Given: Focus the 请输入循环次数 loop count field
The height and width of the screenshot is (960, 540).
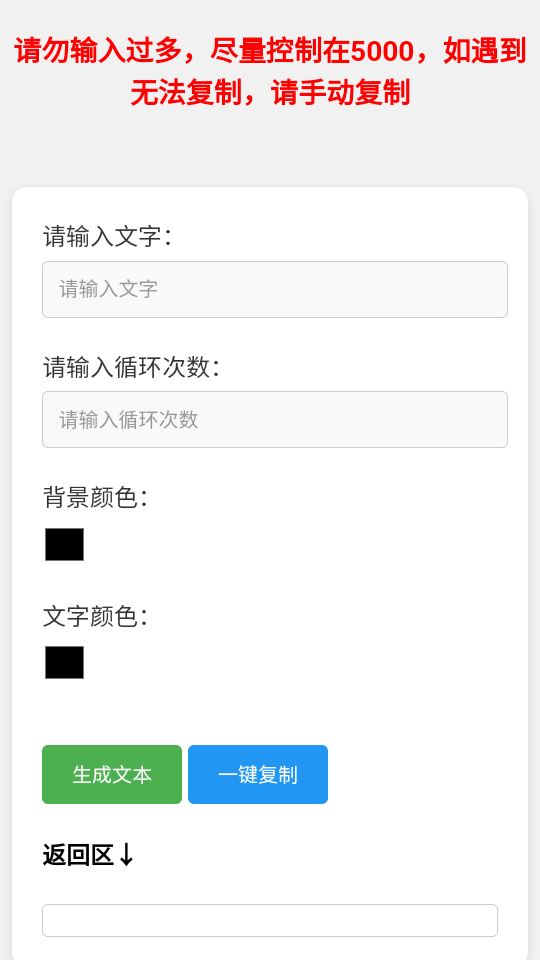Looking at the screenshot, I should (x=275, y=419).
